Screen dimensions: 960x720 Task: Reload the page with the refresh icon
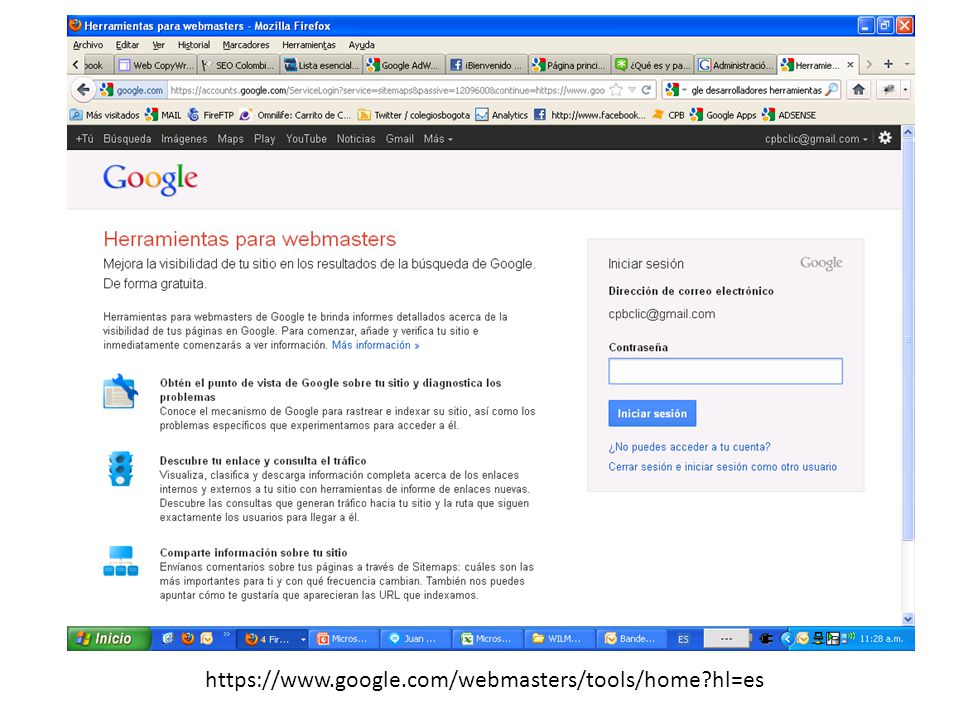point(647,90)
